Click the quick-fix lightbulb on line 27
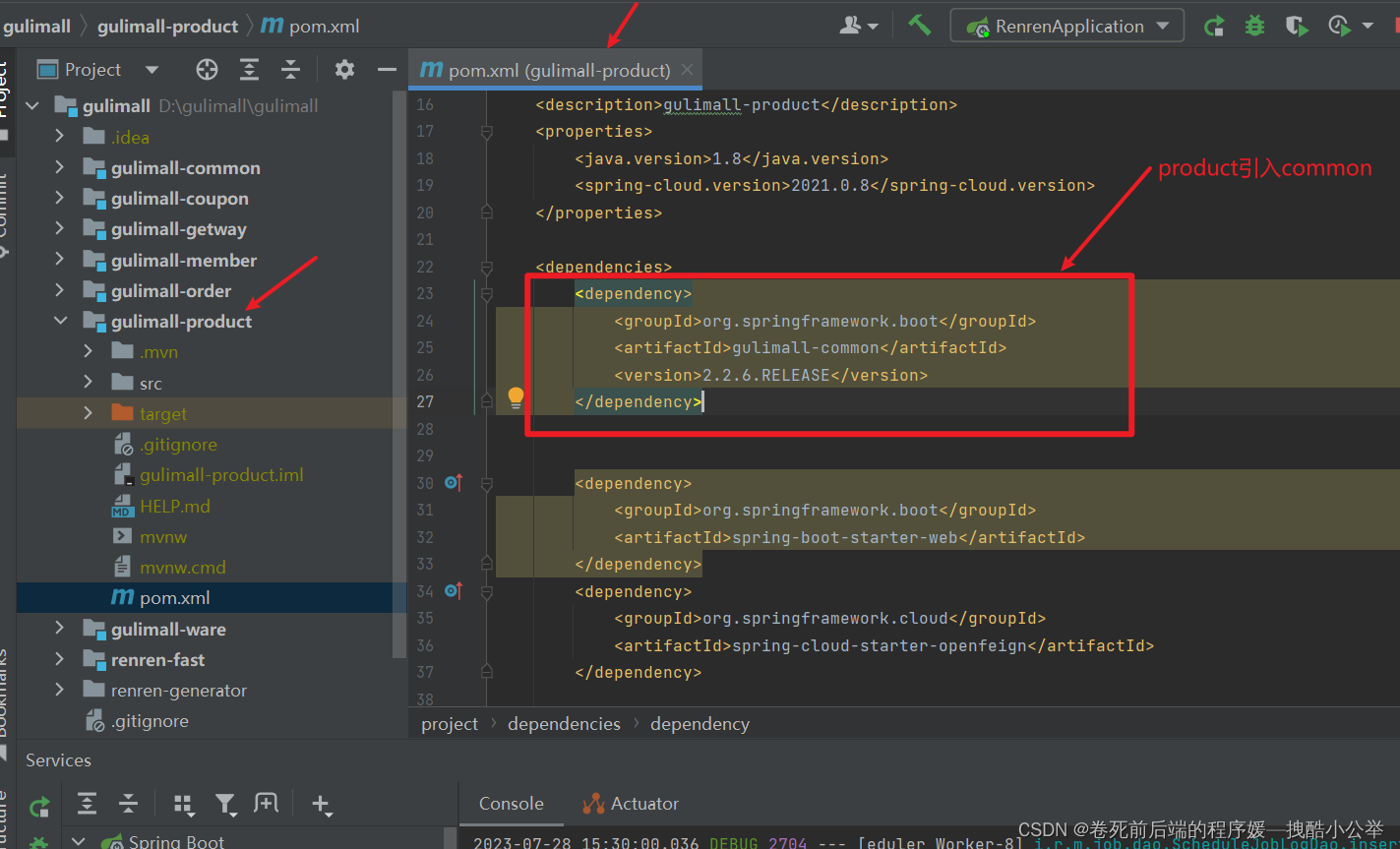The height and width of the screenshot is (849, 1400). (516, 397)
